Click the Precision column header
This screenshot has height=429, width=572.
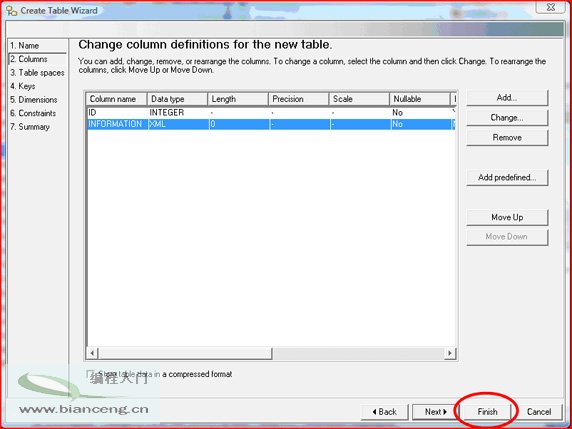(298, 99)
